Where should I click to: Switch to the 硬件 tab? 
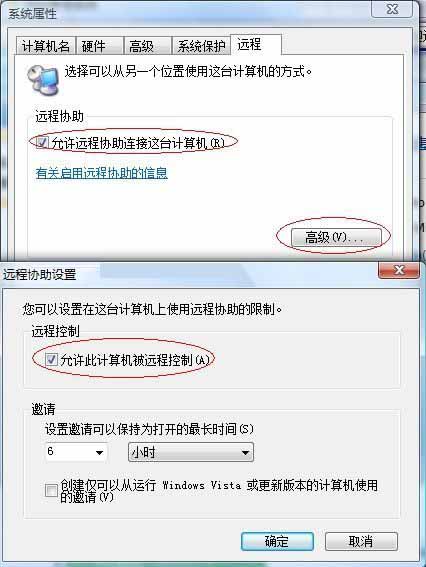tap(99, 46)
